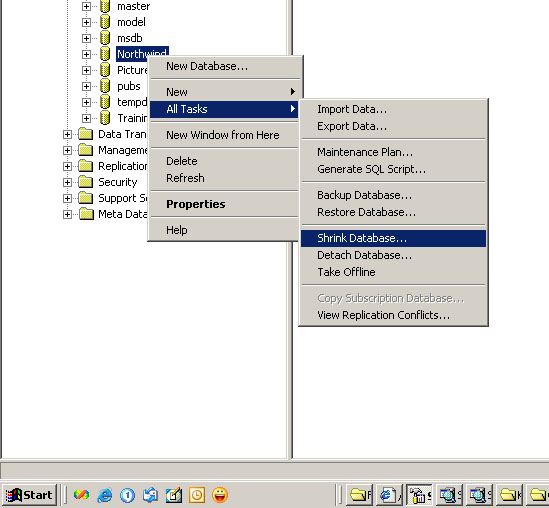Open the colorful MSN butterfly quick launch icon
Viewport: 549px width, 508px height.
click(x=81, y=495)
